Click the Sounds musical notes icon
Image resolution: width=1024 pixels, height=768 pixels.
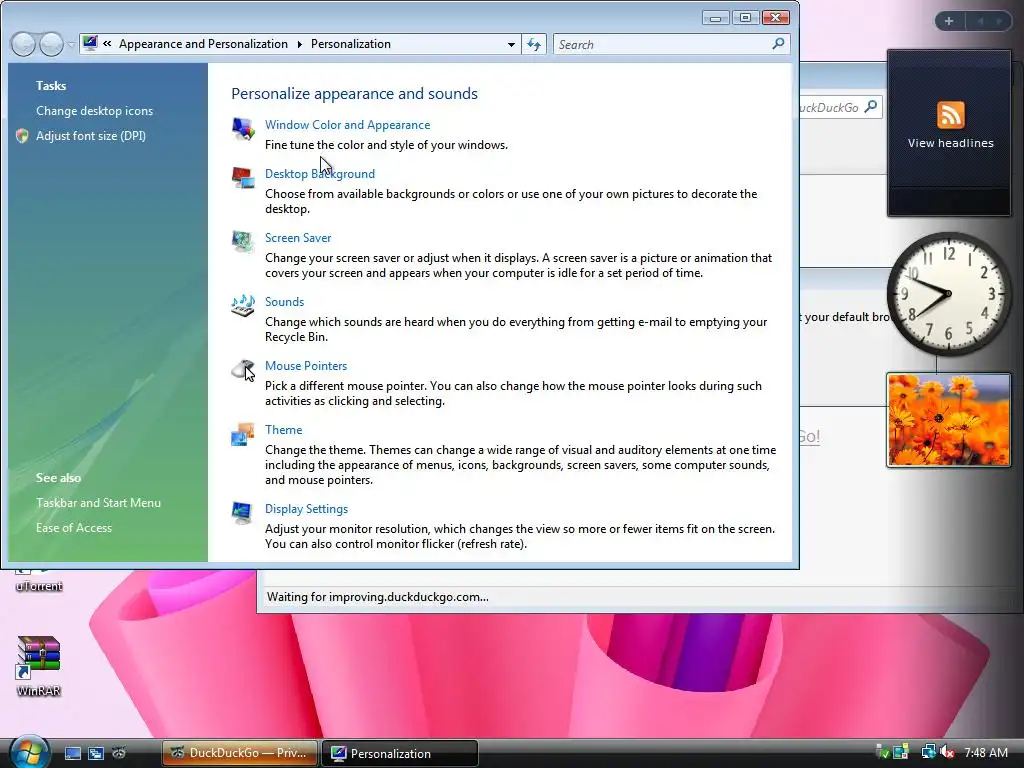click(243, 305)
